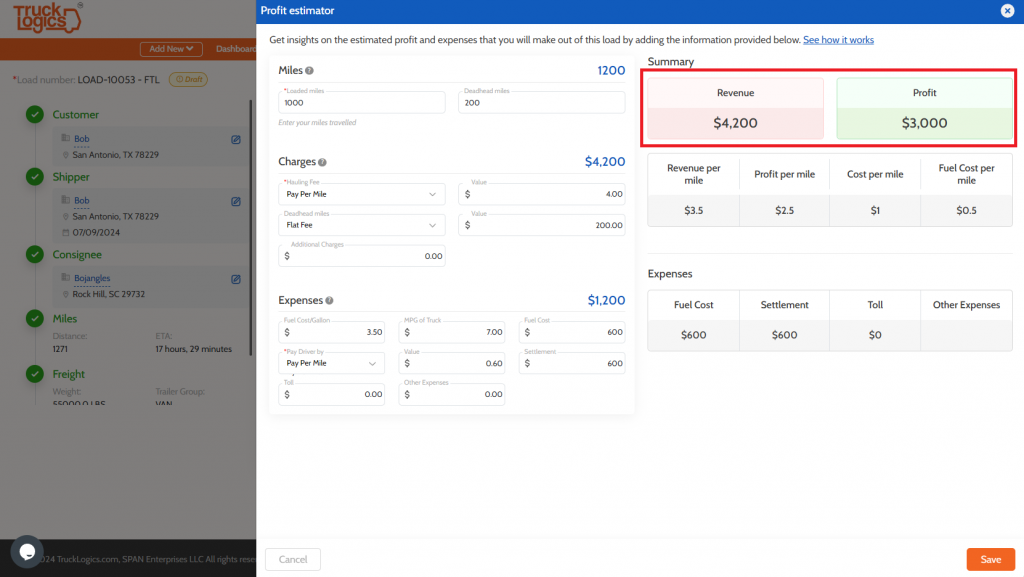The height and width of the screenshot is (577, 1024).
Task: Select the Customer section heading
Action: [76, 115]
